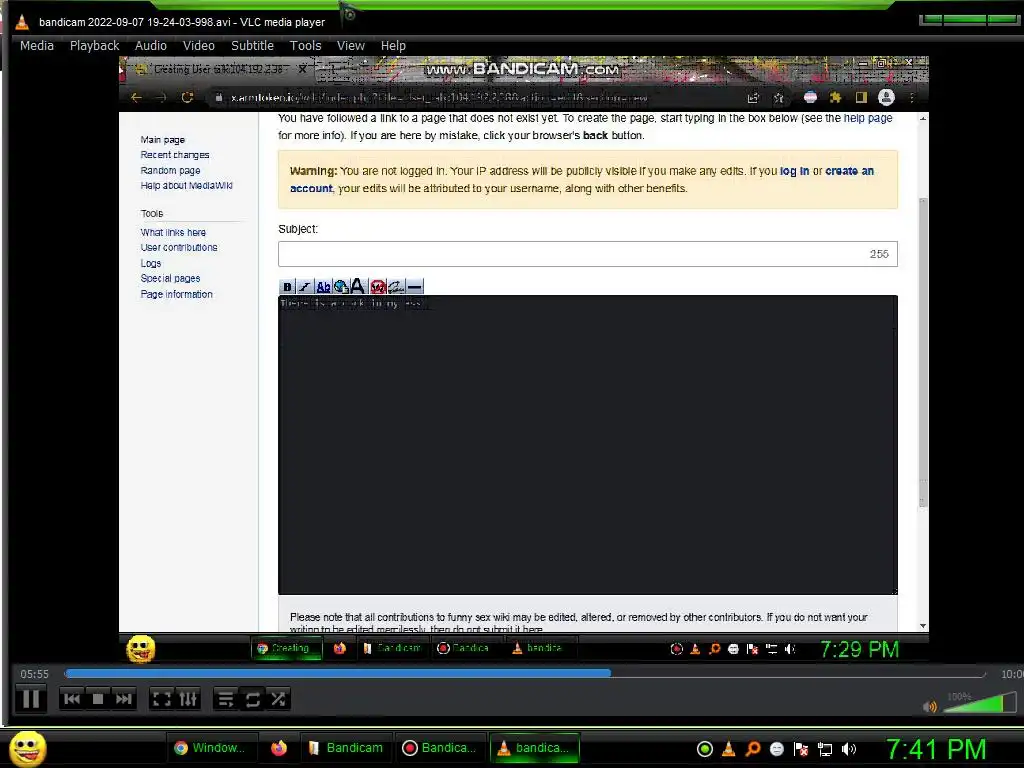Click the video display area in VLC
This screenshot has height=768, width=1024.
pyautogui.click(x=523, y=359)
